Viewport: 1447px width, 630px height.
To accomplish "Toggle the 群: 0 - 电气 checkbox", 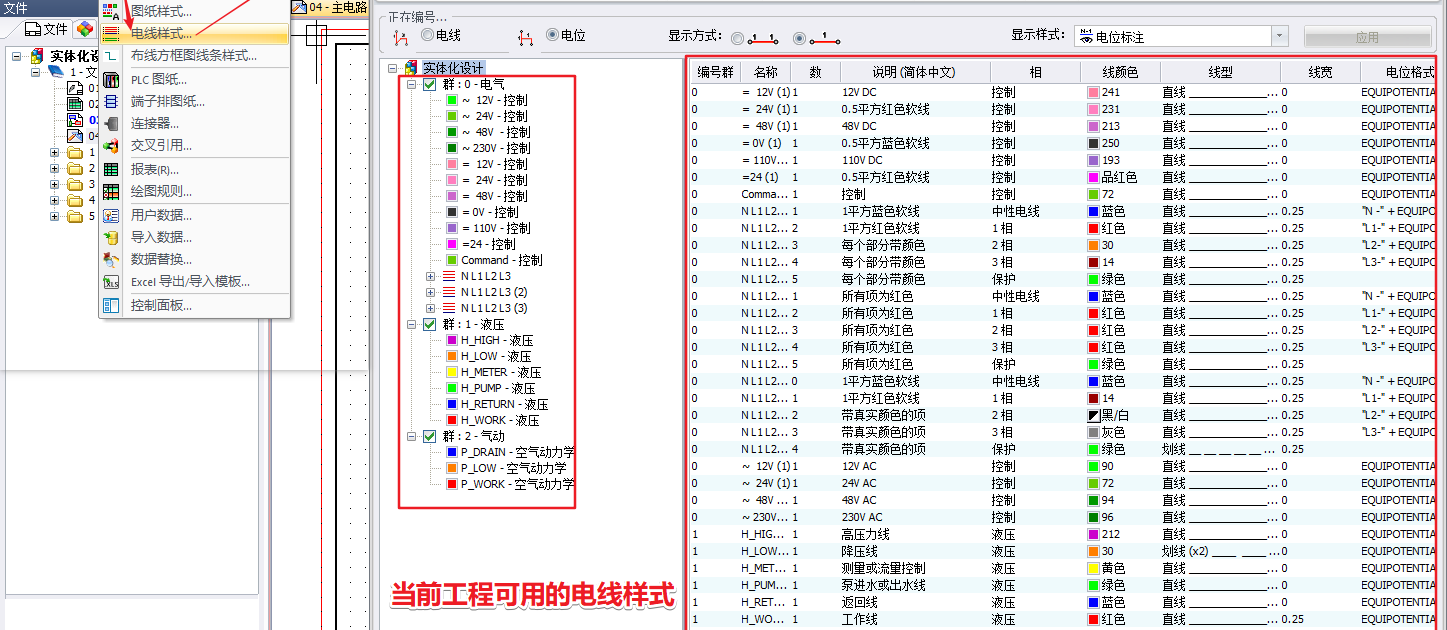I will point(429,85).
